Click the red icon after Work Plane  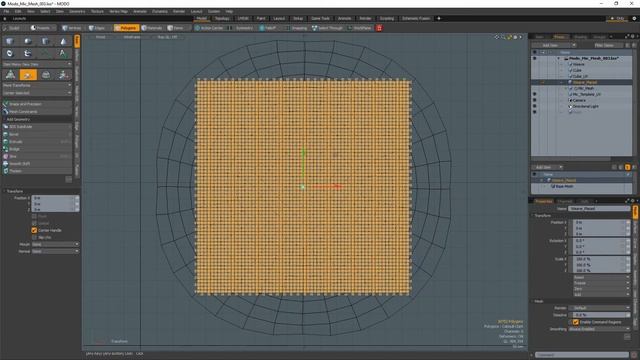pos(379,28)
